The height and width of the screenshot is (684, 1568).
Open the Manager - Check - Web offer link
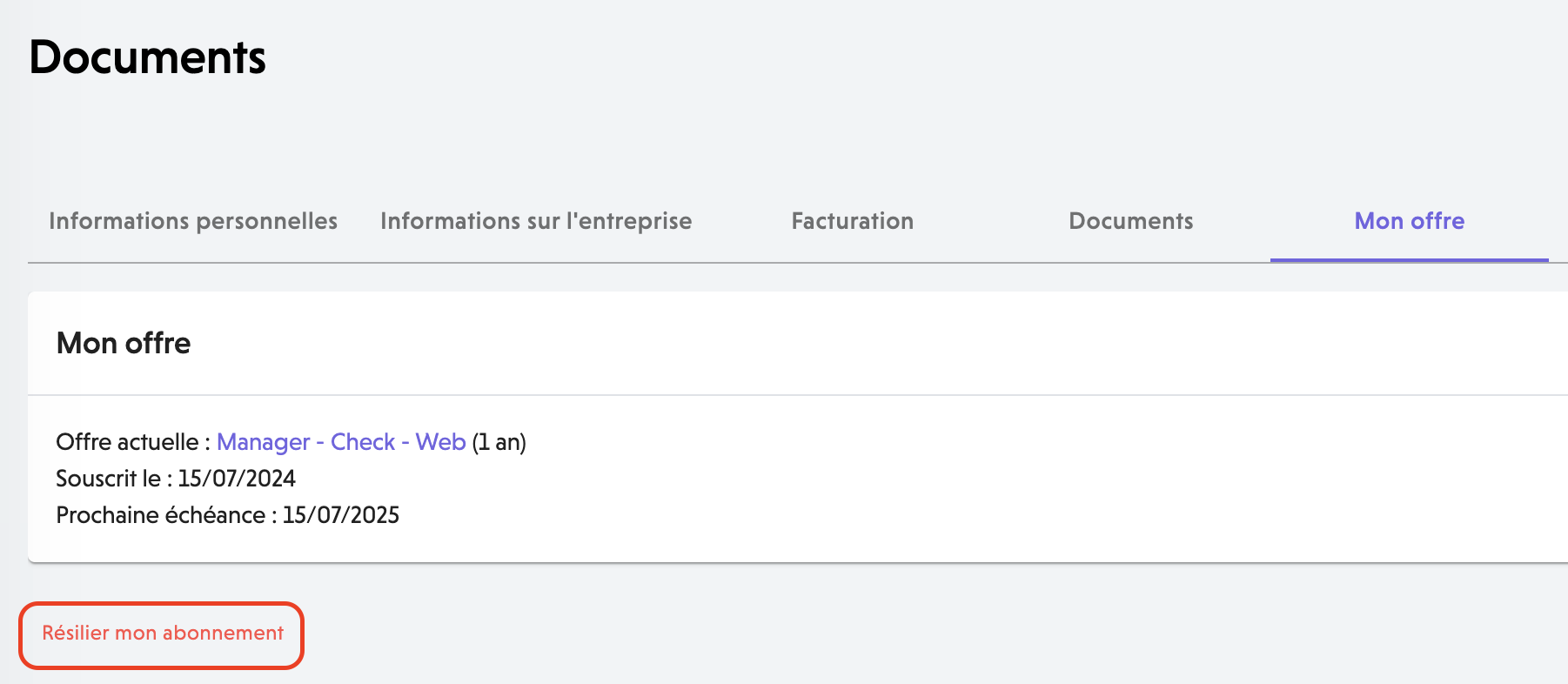pyautogui.click(x=341, y=442)
